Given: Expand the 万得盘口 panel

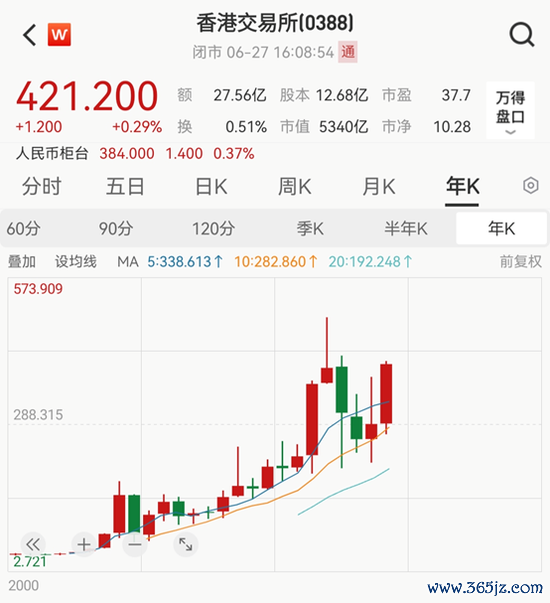Looking at the screenshot, I should [510, 111].
